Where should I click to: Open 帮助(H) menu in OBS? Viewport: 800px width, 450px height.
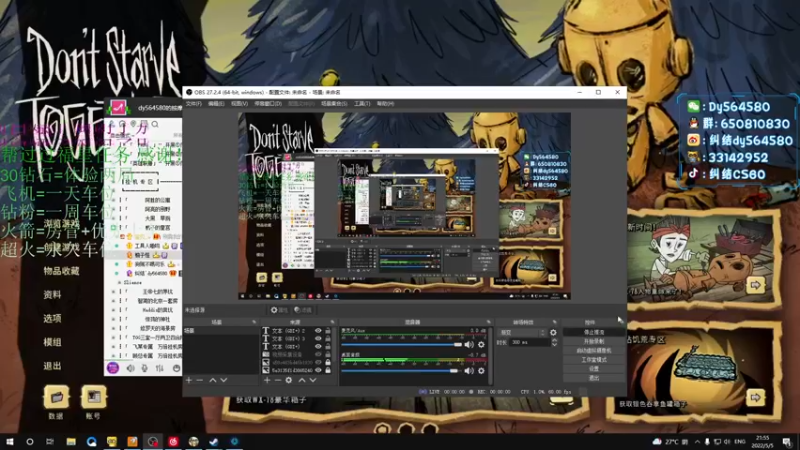tap(385, 104)
